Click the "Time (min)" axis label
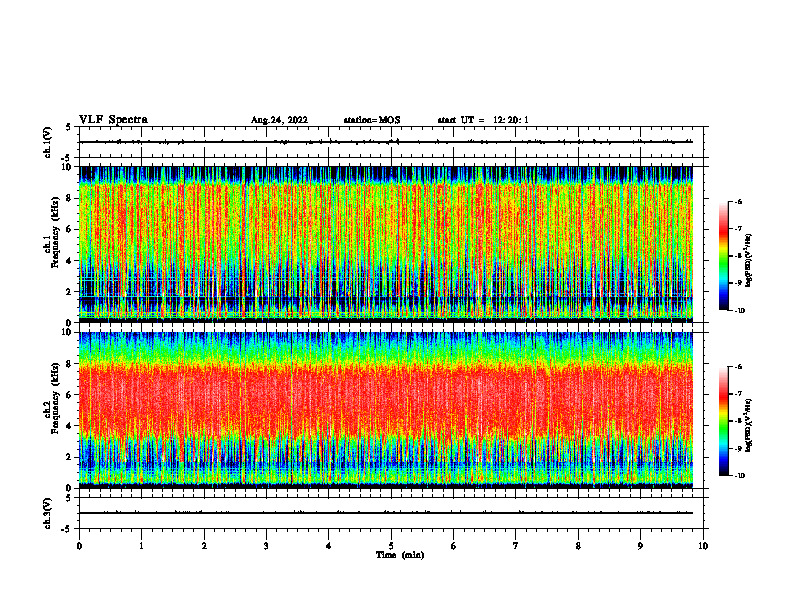 400,555
